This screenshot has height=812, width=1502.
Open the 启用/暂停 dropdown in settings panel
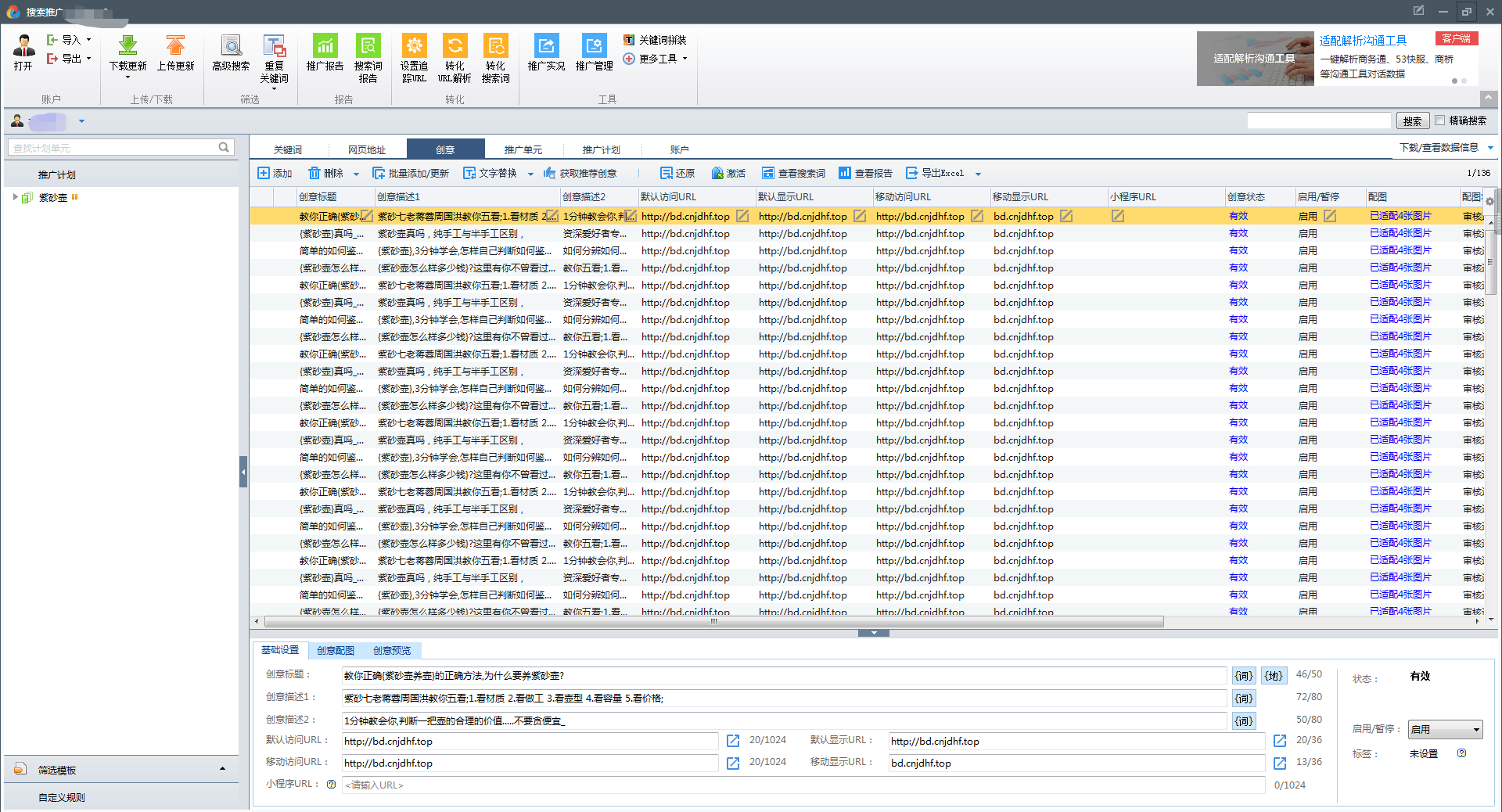(1445, 729)
